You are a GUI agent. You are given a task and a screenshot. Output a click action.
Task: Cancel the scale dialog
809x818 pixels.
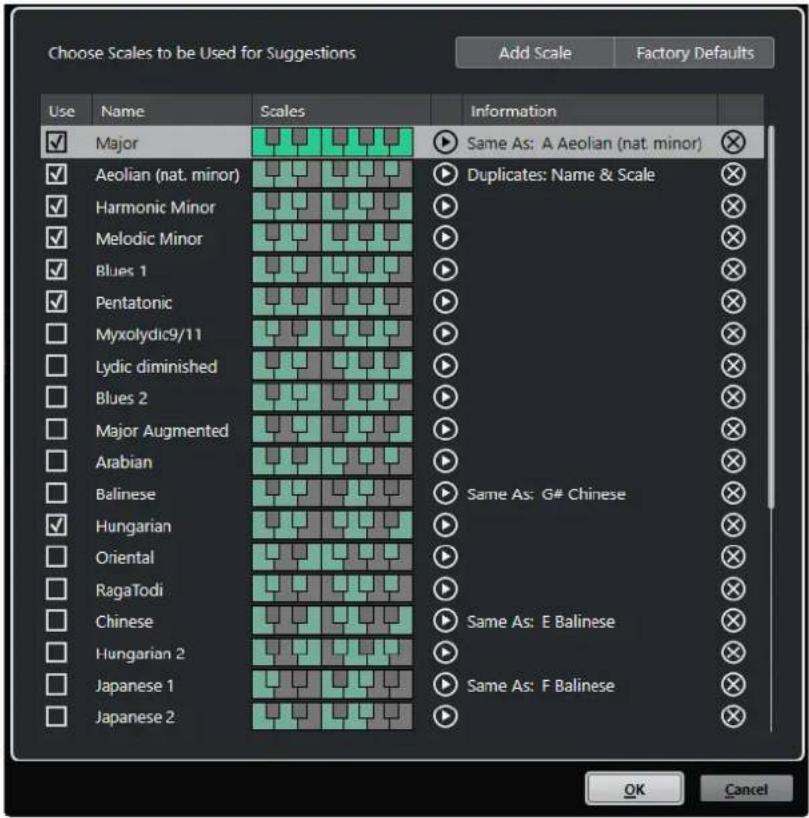746,789
